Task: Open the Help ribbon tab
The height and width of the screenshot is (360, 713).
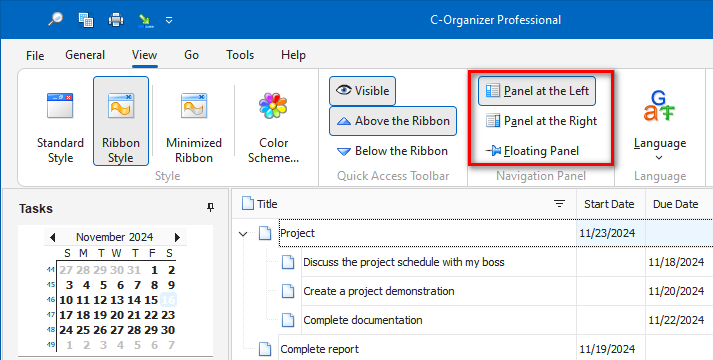Action: click(293, 55)
